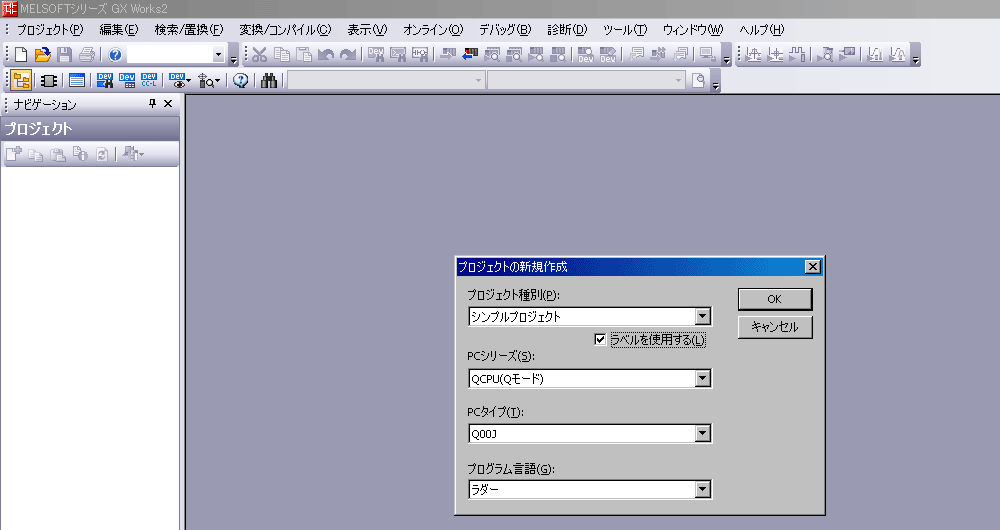
Task: Open the ウィンドウ(W) menu
Action: tap(693, 29)
